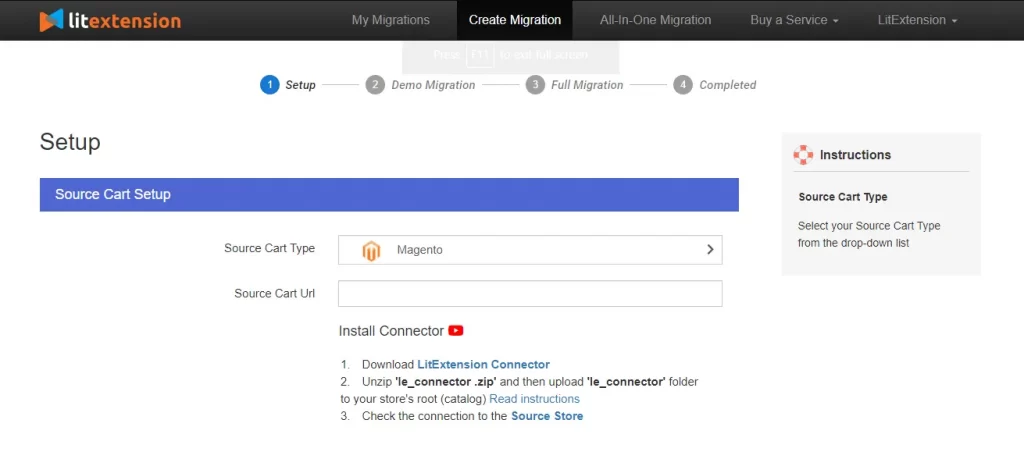Image resolution: width=1024 pixels, height=452 pixels.
Task: Click the Source Cart Setup header bar
Action: tap(389, 195)
